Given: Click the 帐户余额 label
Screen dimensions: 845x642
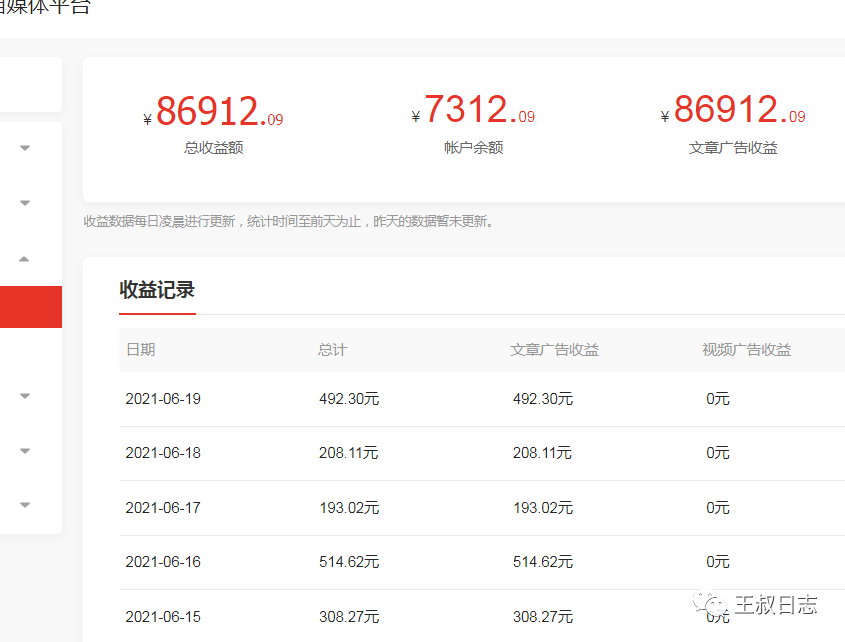Looking at the screenshot, I should (x=474, y=148).
